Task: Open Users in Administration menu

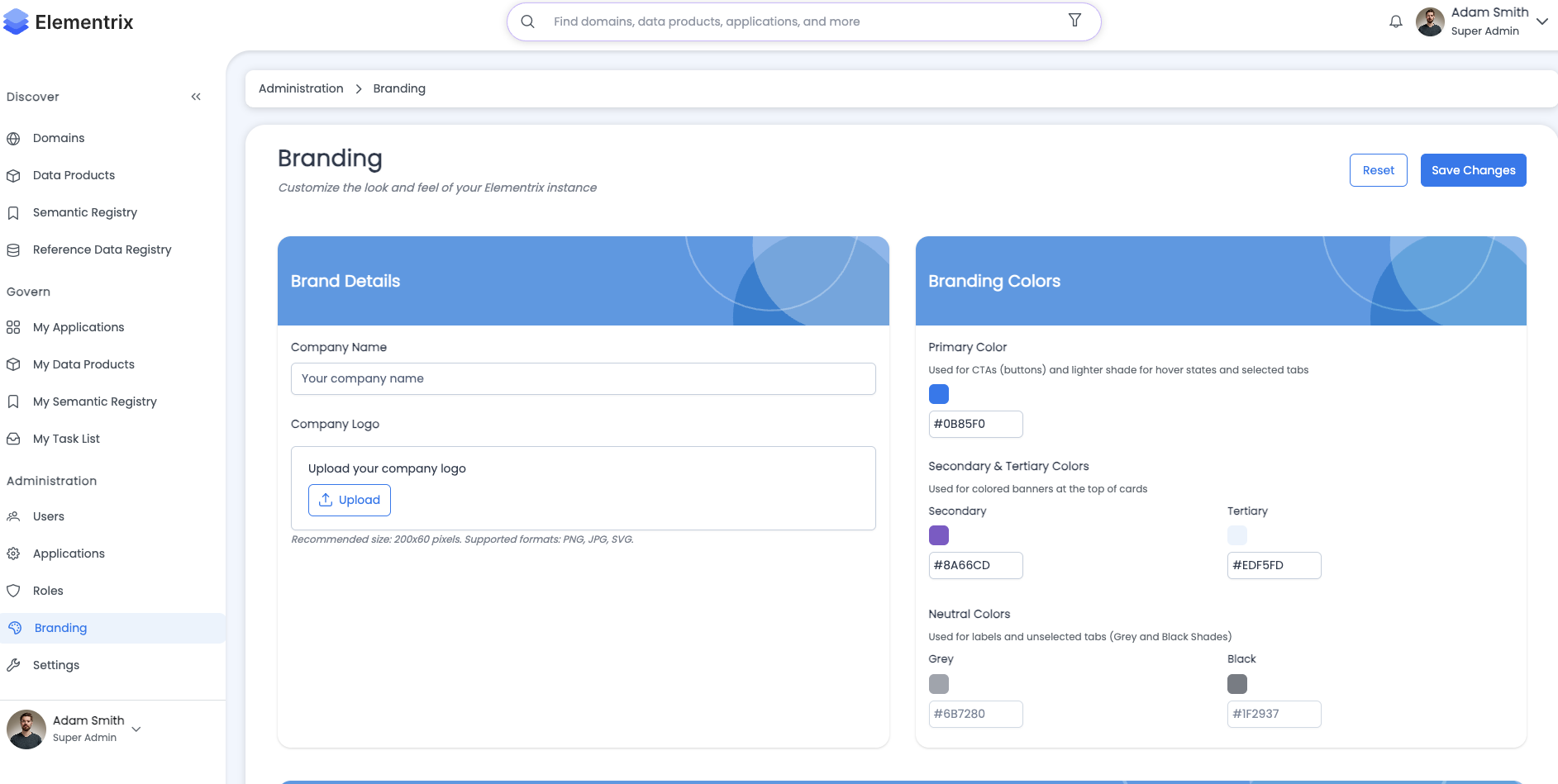Action: (x=49, y=517)
